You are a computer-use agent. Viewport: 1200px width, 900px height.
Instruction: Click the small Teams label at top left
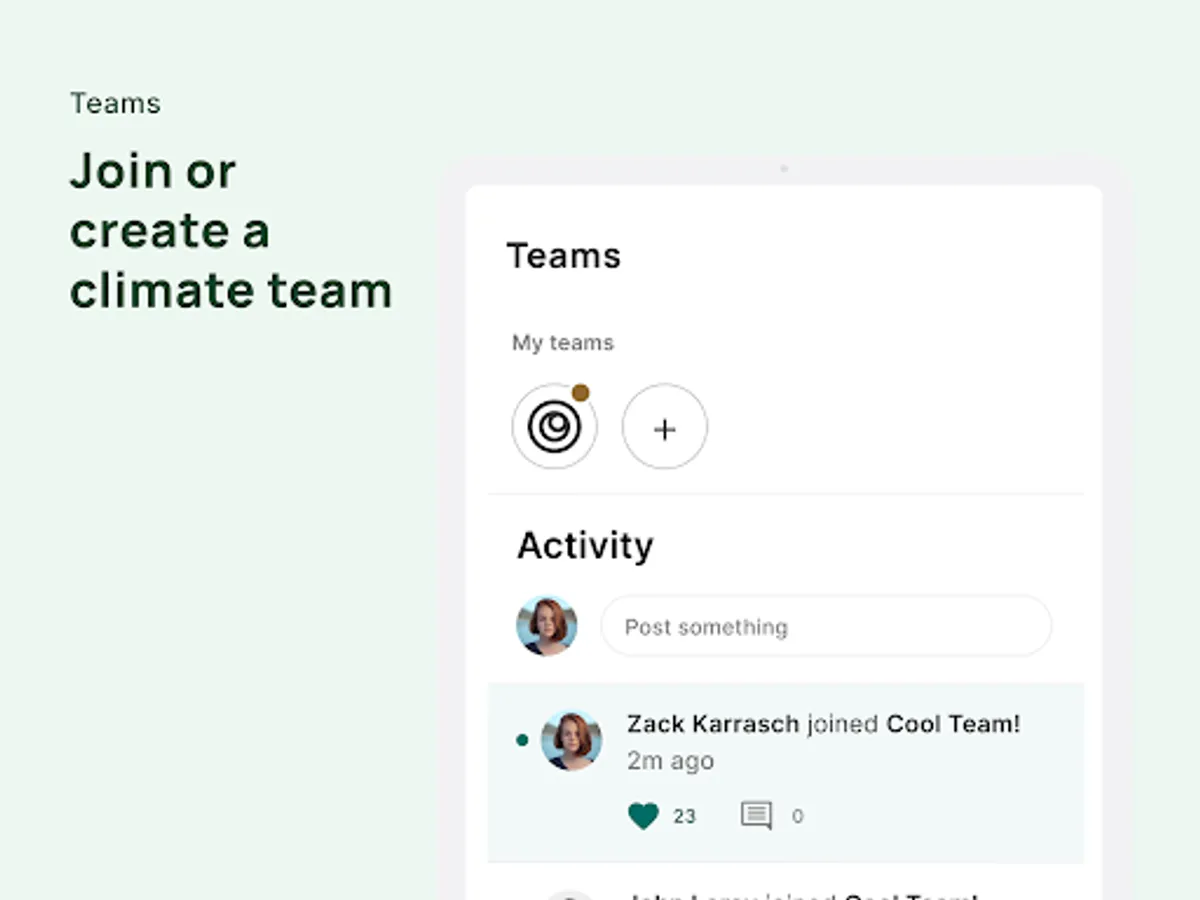point(115,103)
